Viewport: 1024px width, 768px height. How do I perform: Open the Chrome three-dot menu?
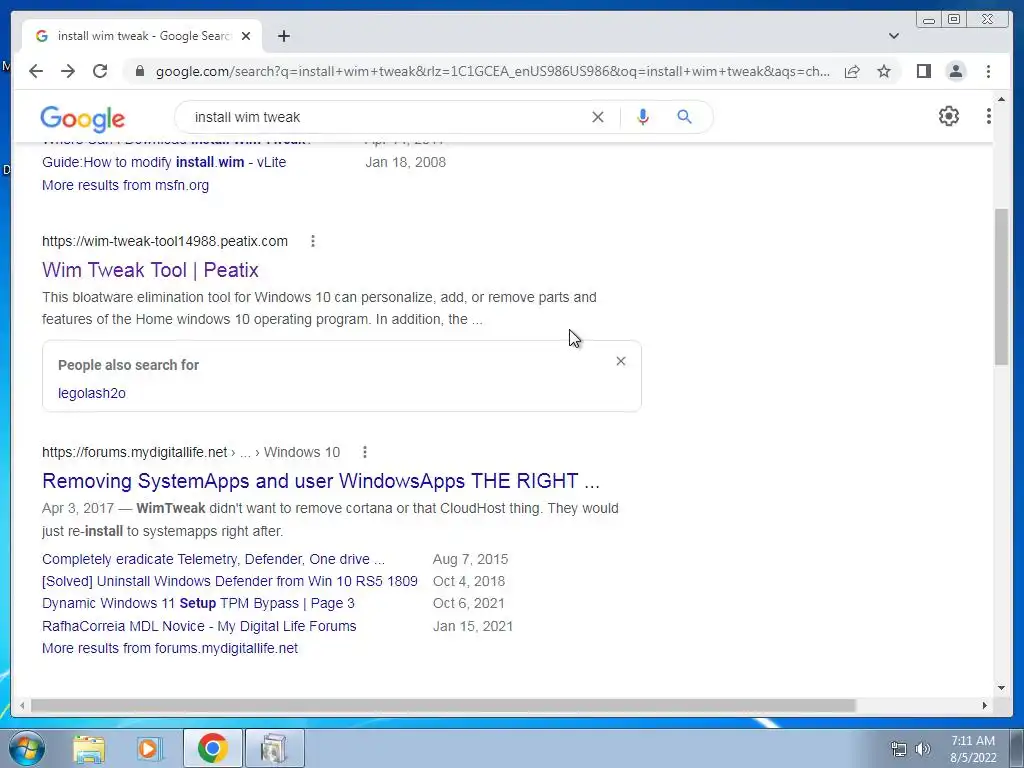click(988, 71)
